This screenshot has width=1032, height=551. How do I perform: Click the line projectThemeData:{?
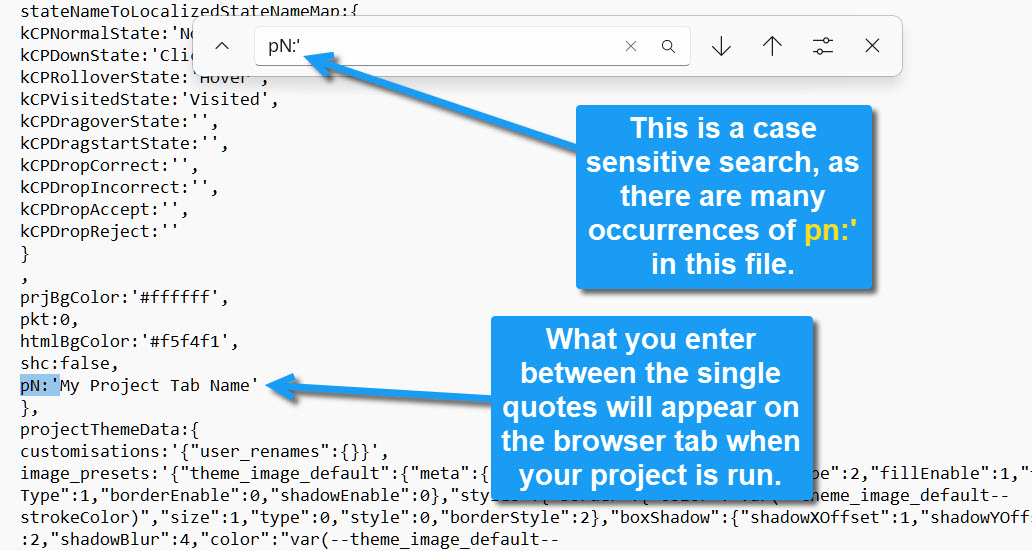click(109, 429)
